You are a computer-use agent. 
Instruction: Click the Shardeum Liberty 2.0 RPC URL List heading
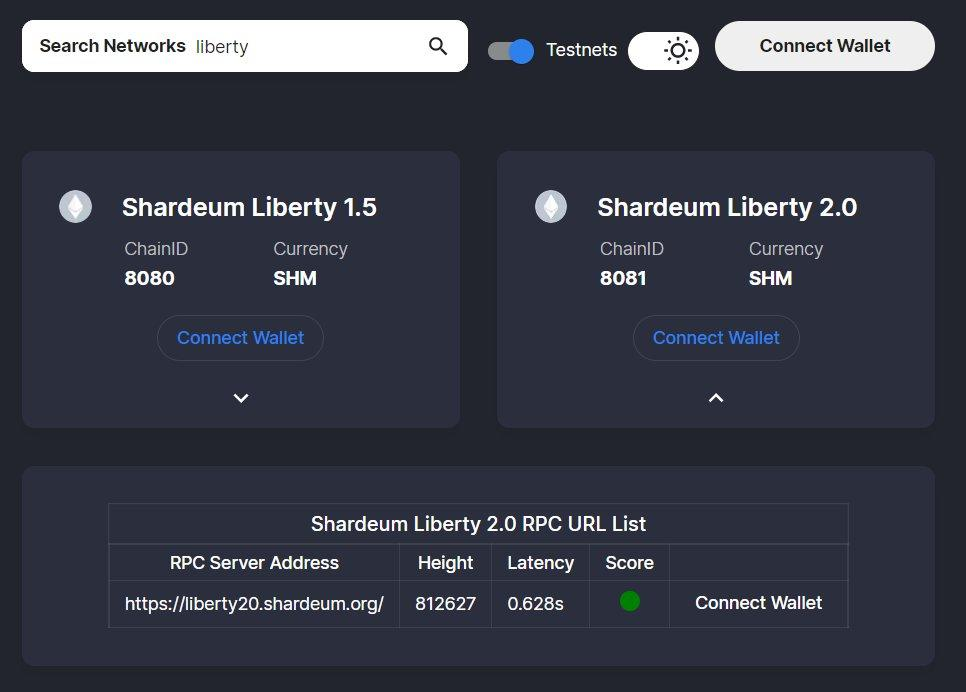tap(478, 524)
